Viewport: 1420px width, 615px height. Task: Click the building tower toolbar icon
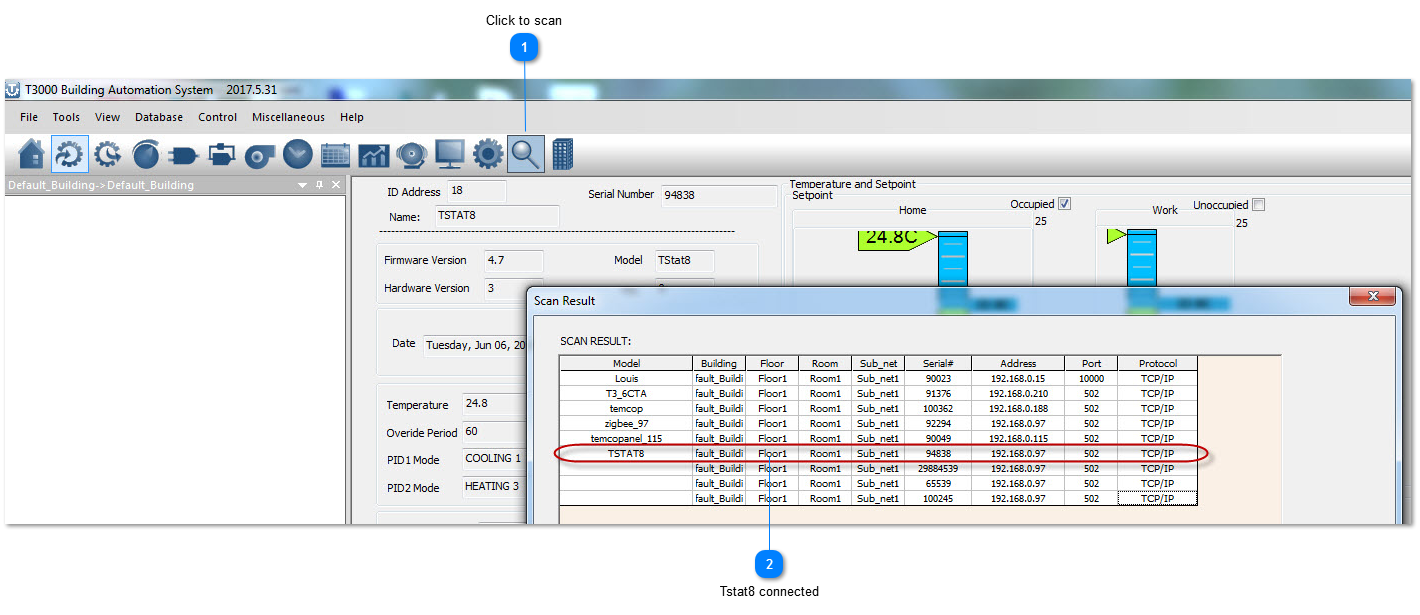point(563,154)
